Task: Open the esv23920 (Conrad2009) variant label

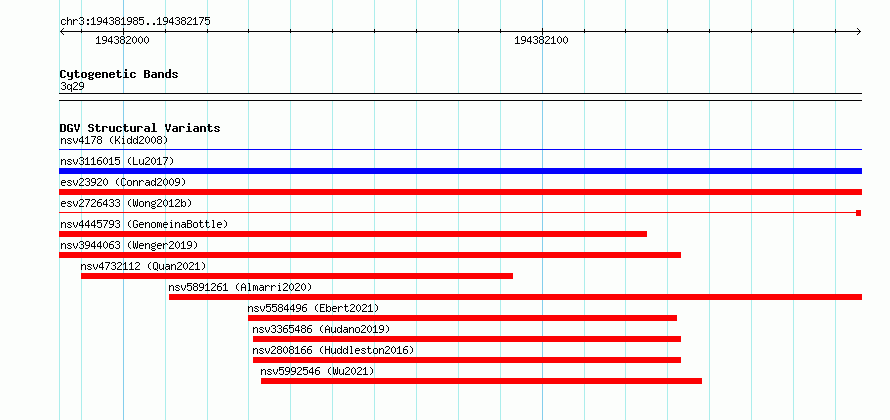Action: [x=123, y=182]
